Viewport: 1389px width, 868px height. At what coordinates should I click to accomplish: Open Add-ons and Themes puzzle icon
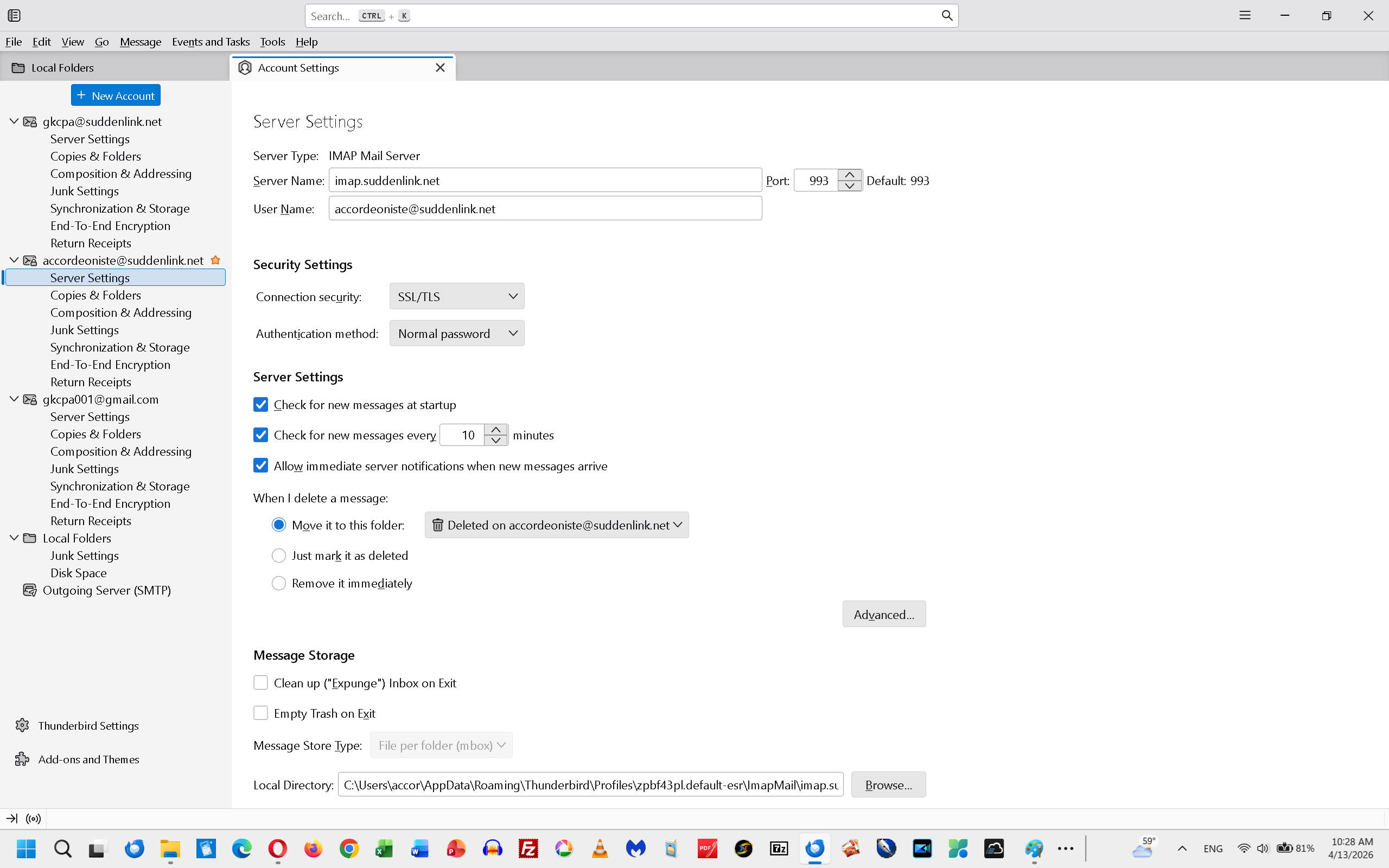22,759
